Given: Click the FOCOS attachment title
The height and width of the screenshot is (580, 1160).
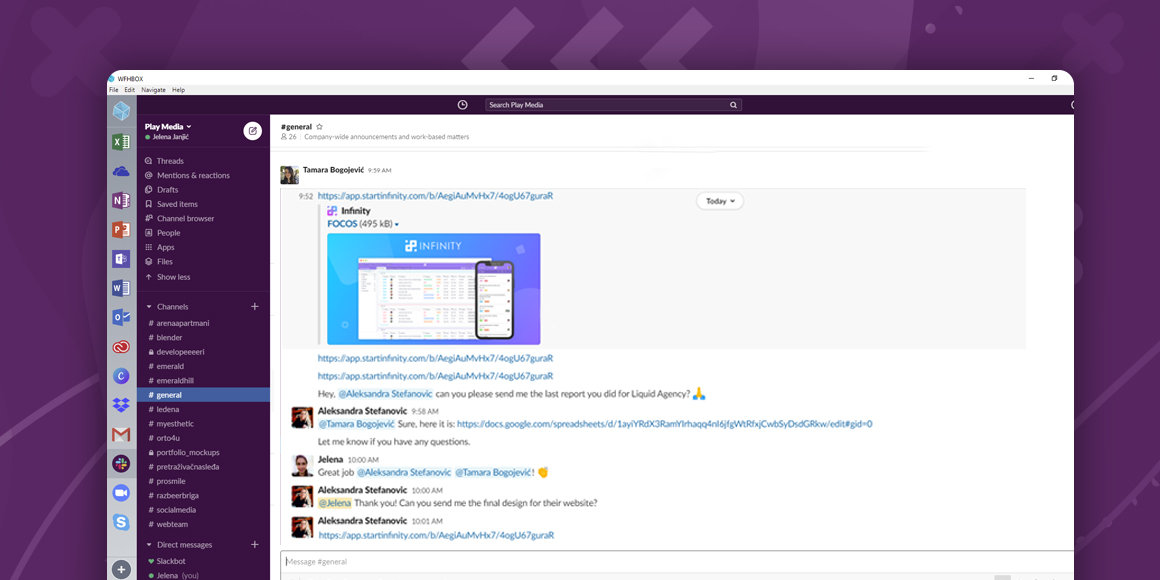Looking at the screenshot, I should point(343,223).
